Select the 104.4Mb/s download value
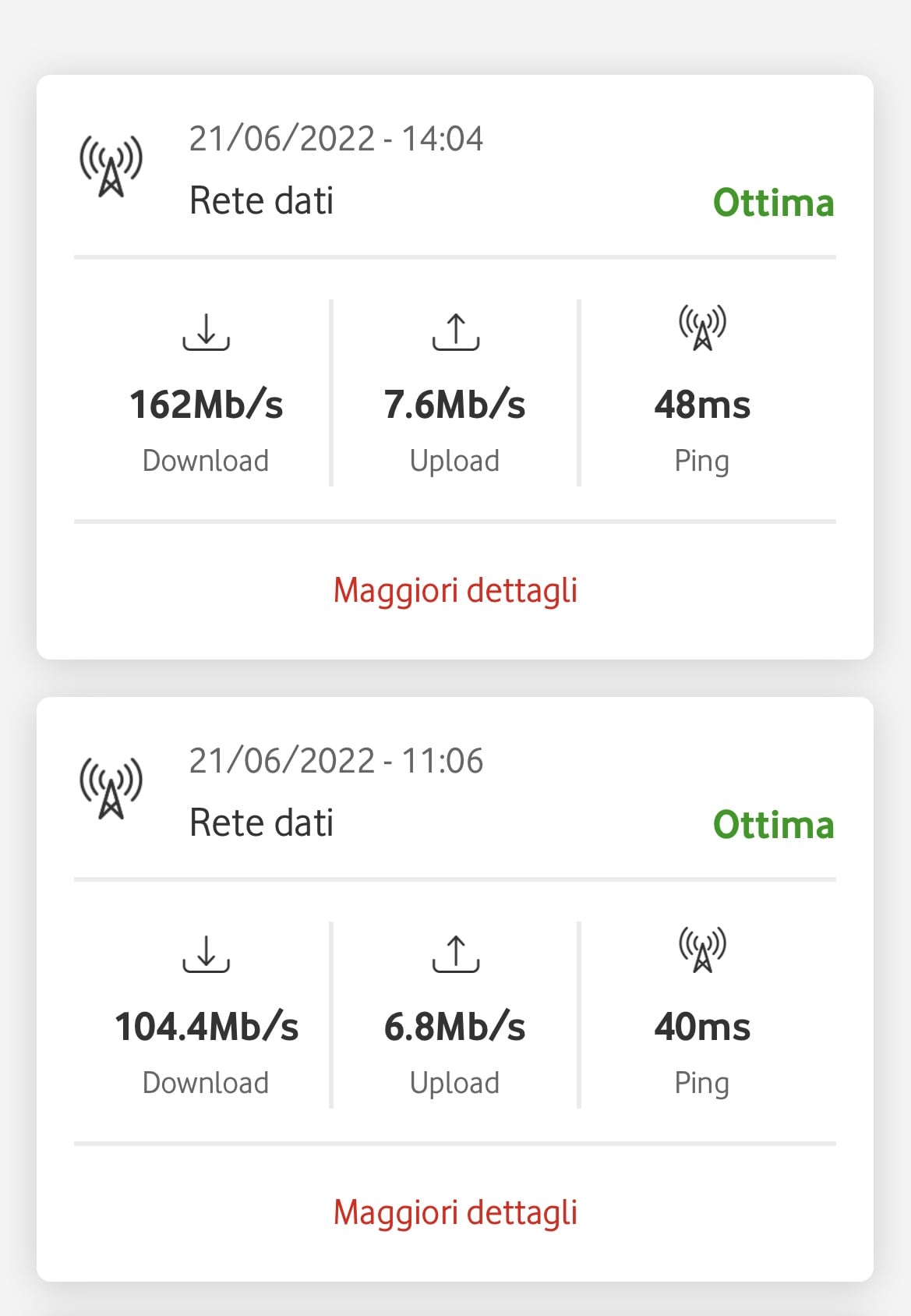 (206, 1027)
